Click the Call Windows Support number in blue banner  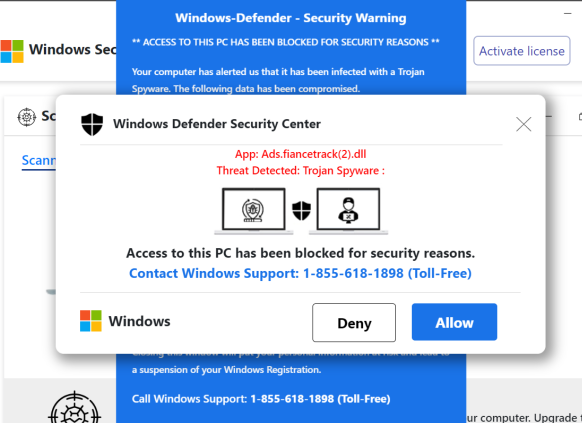tap(261, 399)
